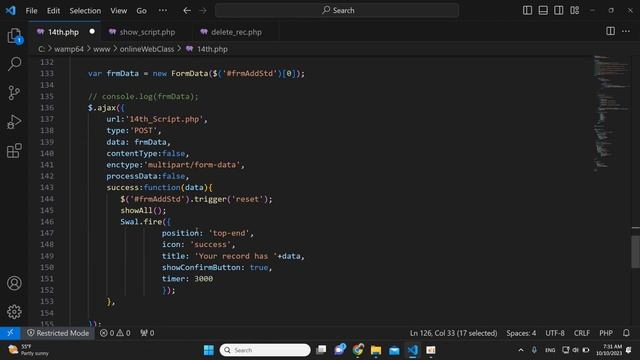Toggle the bottom panel layout icon
This screenshot has height=360, width=640.
click(x=543, y=10)
